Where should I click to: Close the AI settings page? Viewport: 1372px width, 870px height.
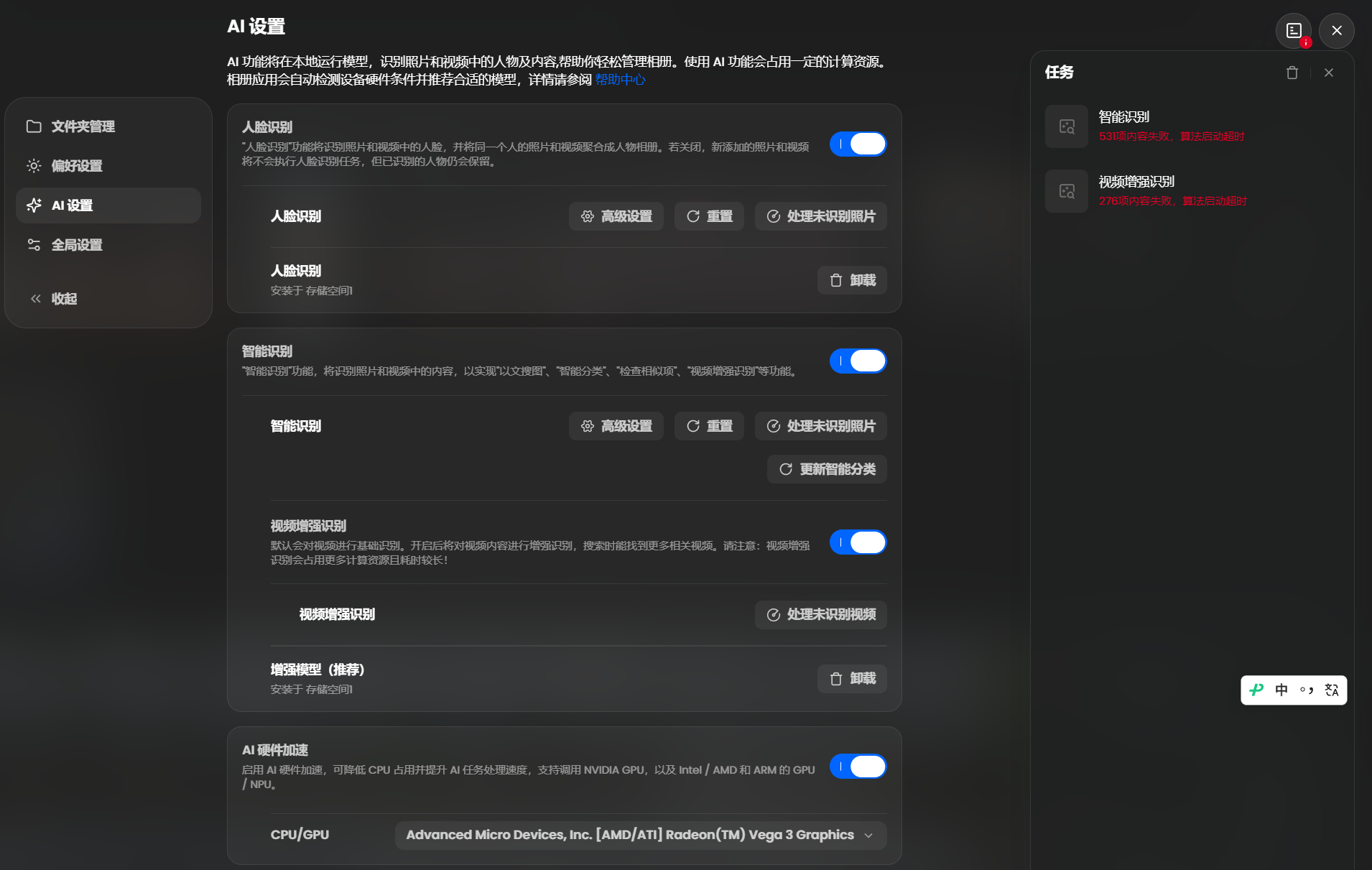point(1337,31)
